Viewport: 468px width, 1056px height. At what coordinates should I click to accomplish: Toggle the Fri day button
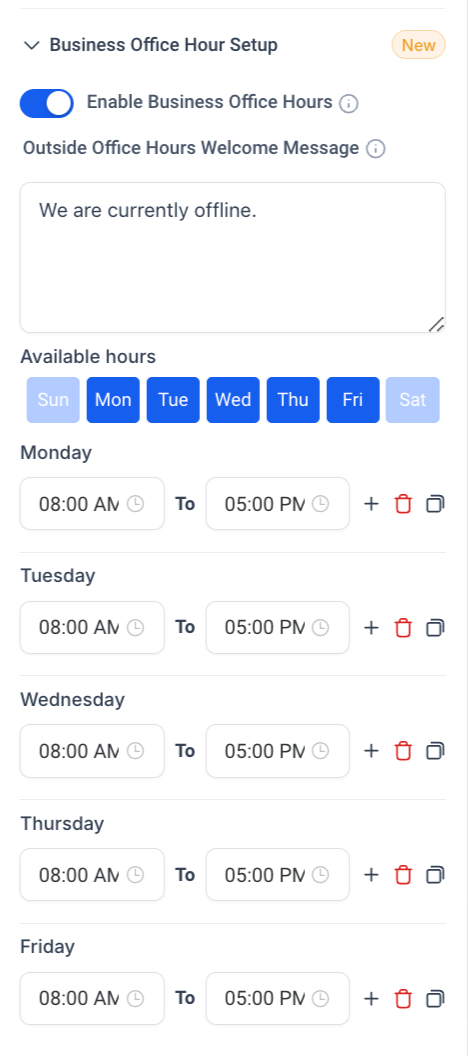(353, 400)
